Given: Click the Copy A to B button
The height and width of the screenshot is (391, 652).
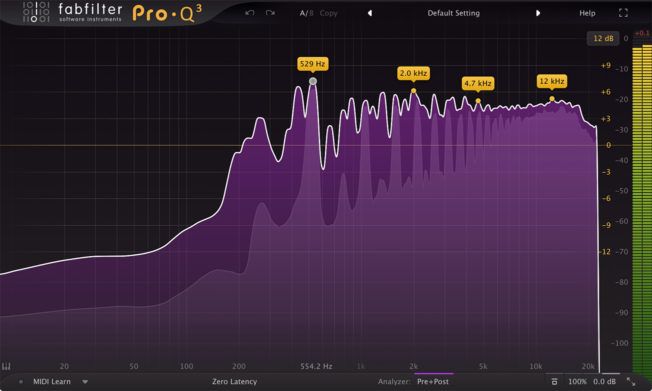Looking at the screenshot, I should [x=328, y=13].
